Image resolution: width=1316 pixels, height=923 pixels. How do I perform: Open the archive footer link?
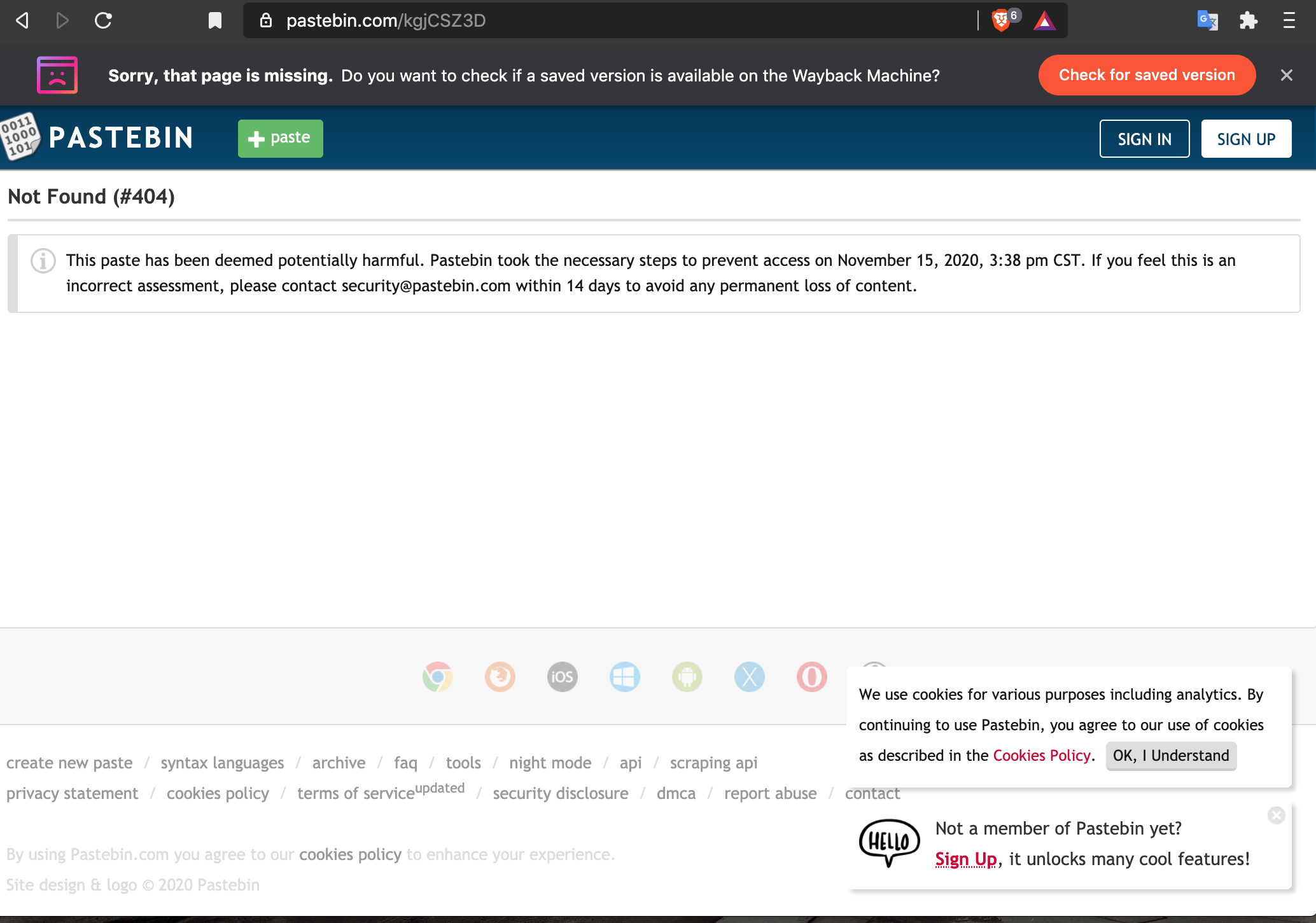[x=339, y=763]
